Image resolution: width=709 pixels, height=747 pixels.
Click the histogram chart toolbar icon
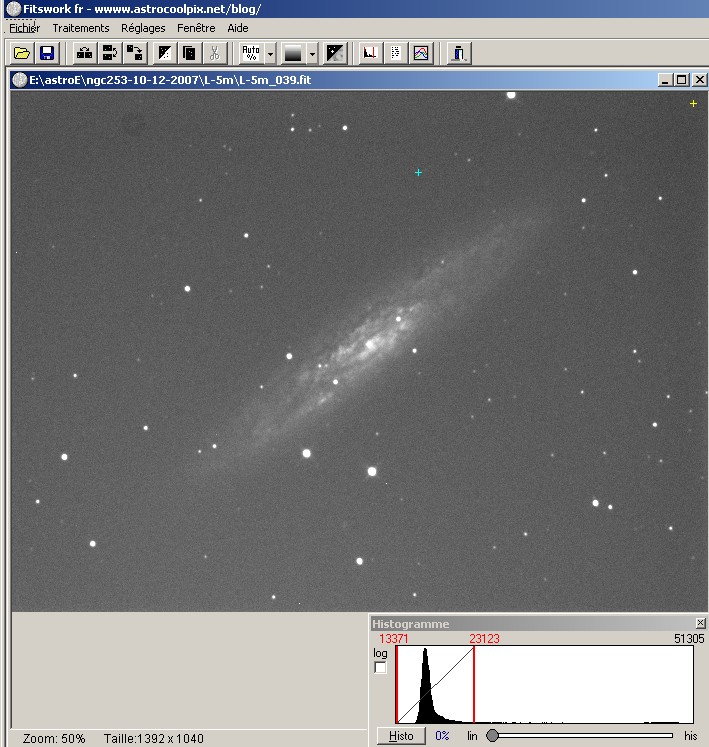tap(370, 53)
